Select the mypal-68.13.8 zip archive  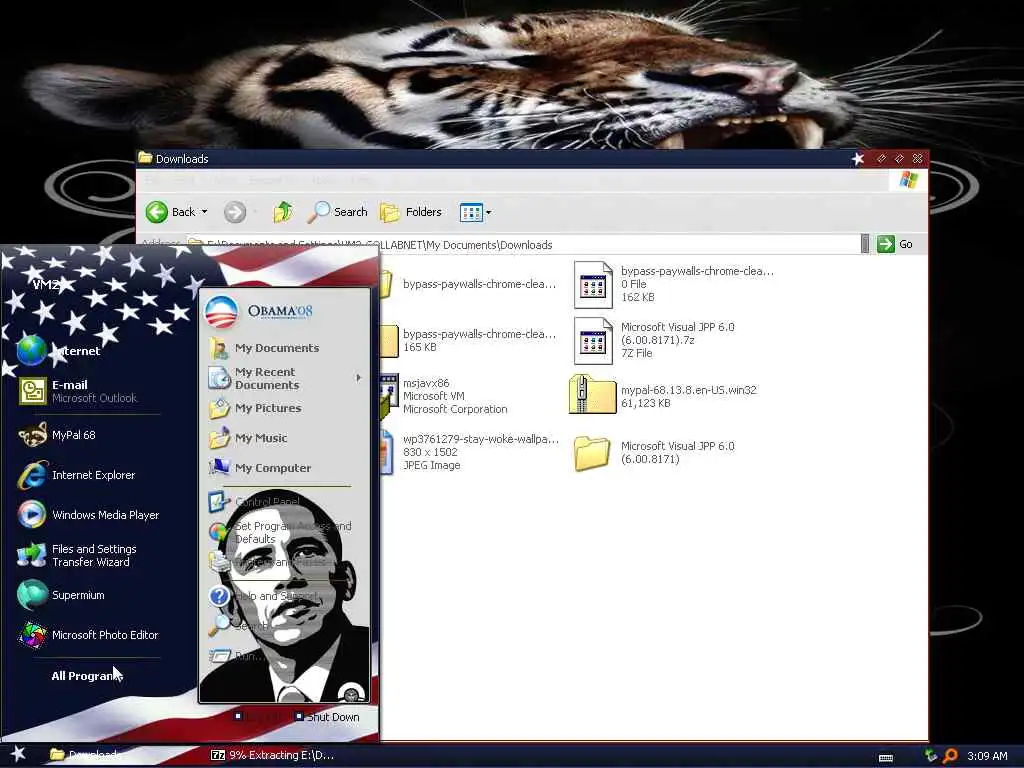(663, 396)
